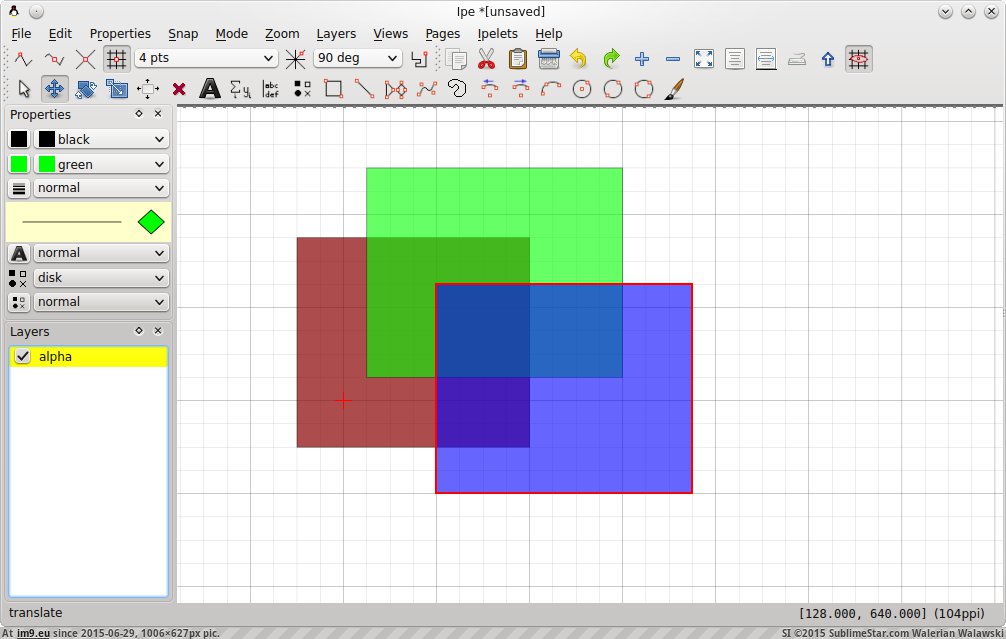Click the red X delete icon
Screen dimensions: 1006x639
[178, 89]
